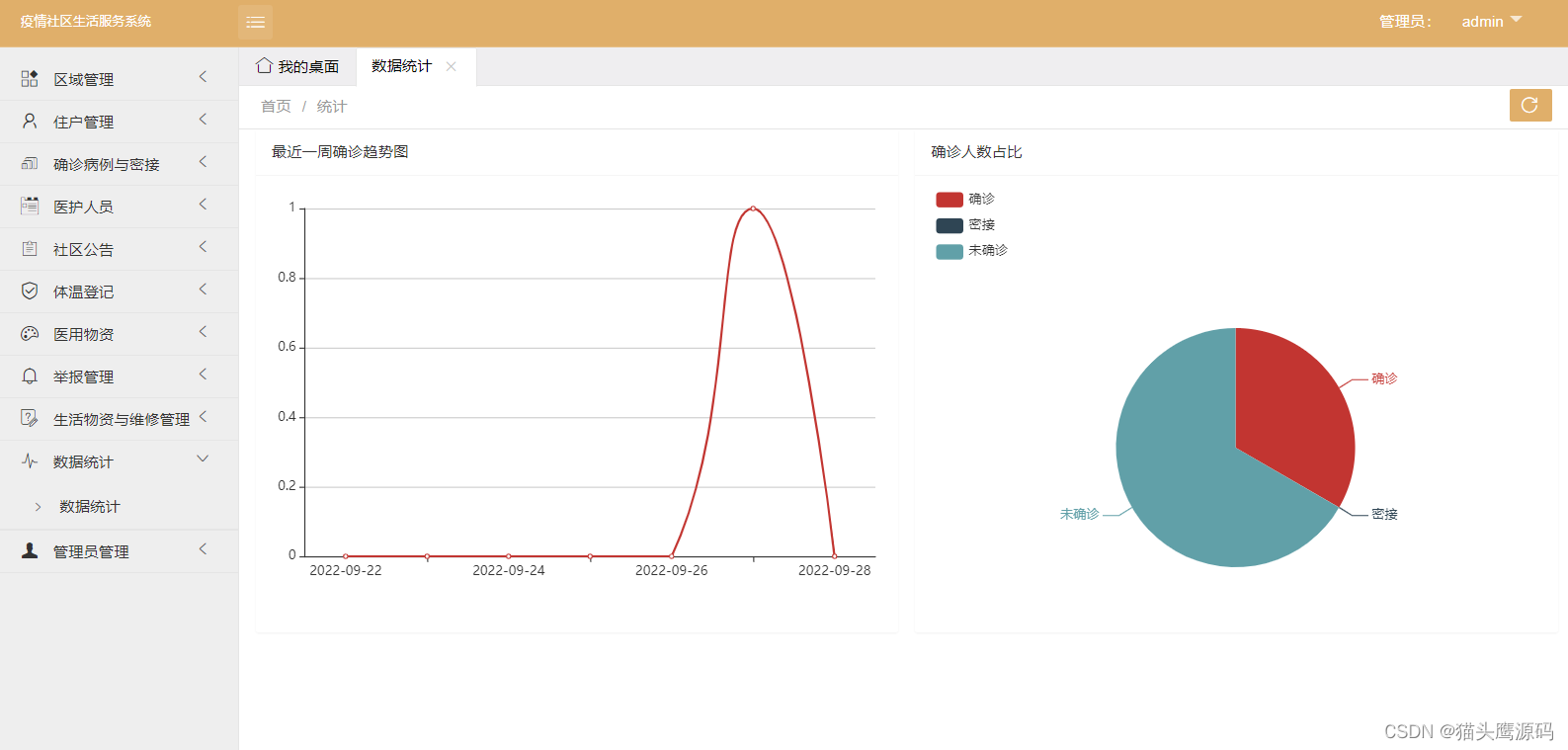Screen dimensions: 1568x750
Task: Click the 确诊人数占比 title
Action: pos(976,152)
